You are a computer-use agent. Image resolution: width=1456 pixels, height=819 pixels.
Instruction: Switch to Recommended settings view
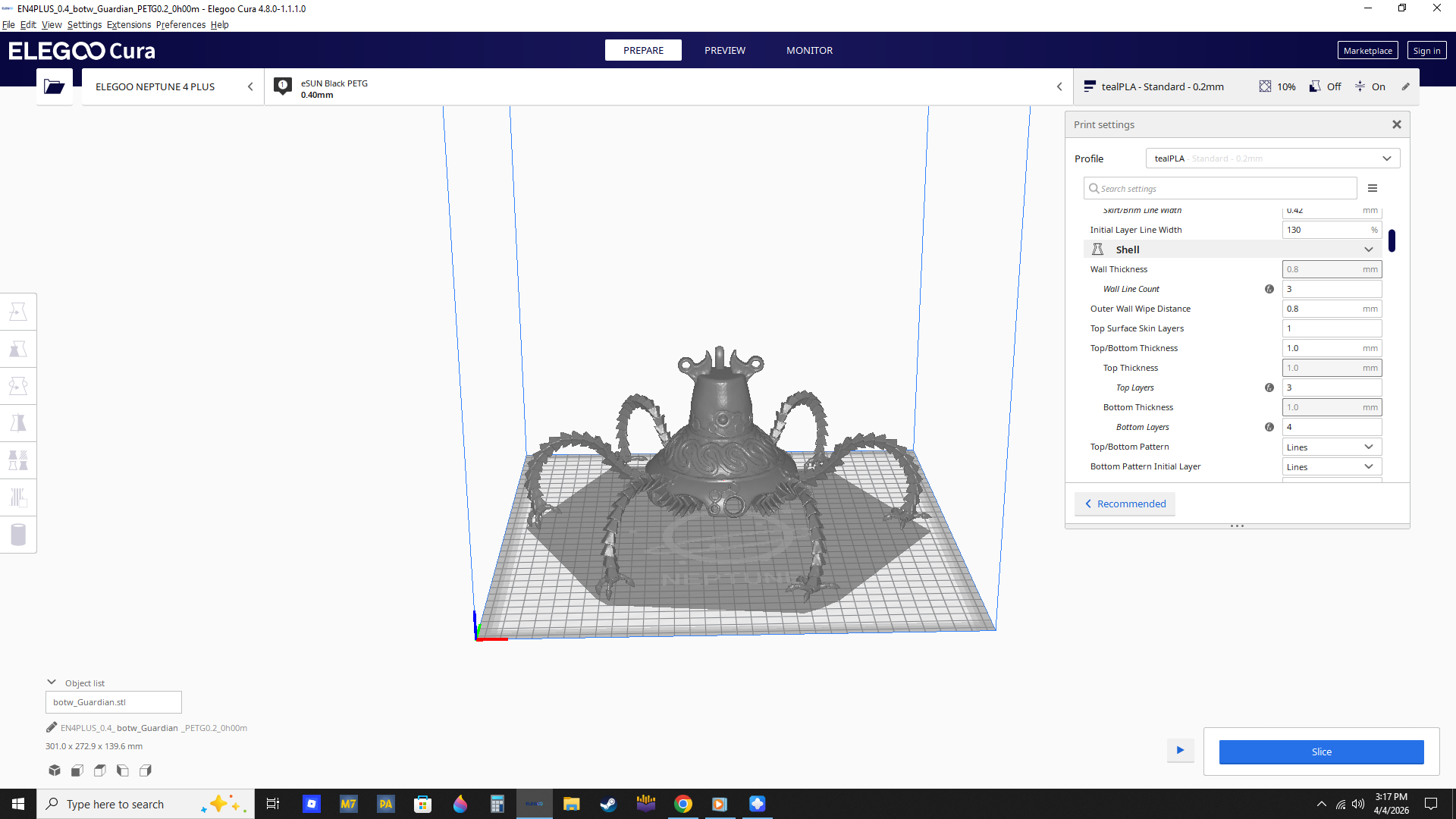(1125, 504)
